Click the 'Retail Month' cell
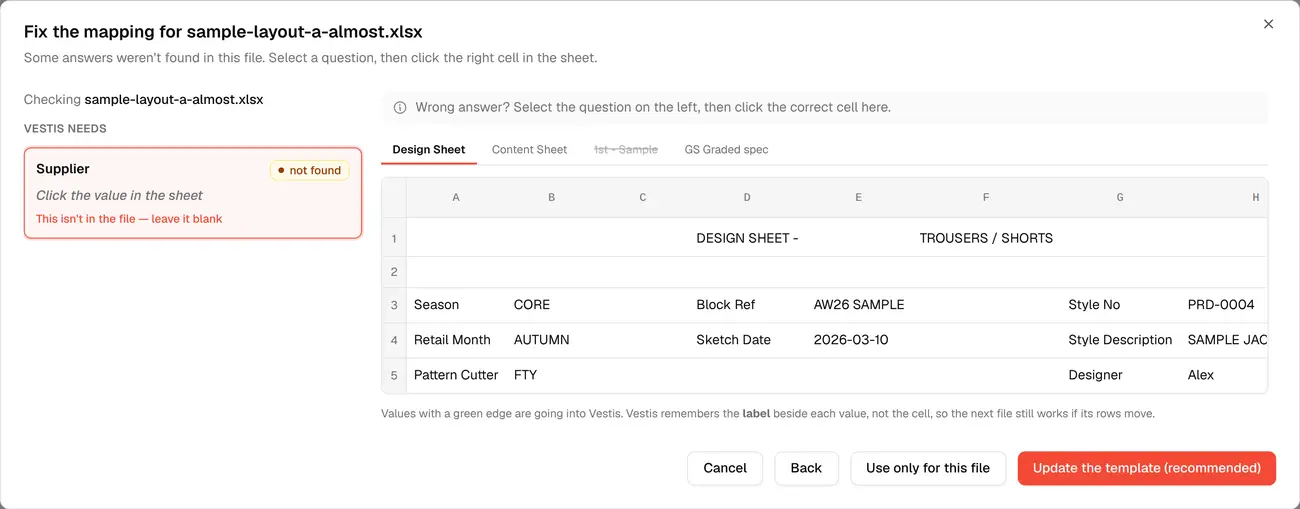 (x=456, y=340)
